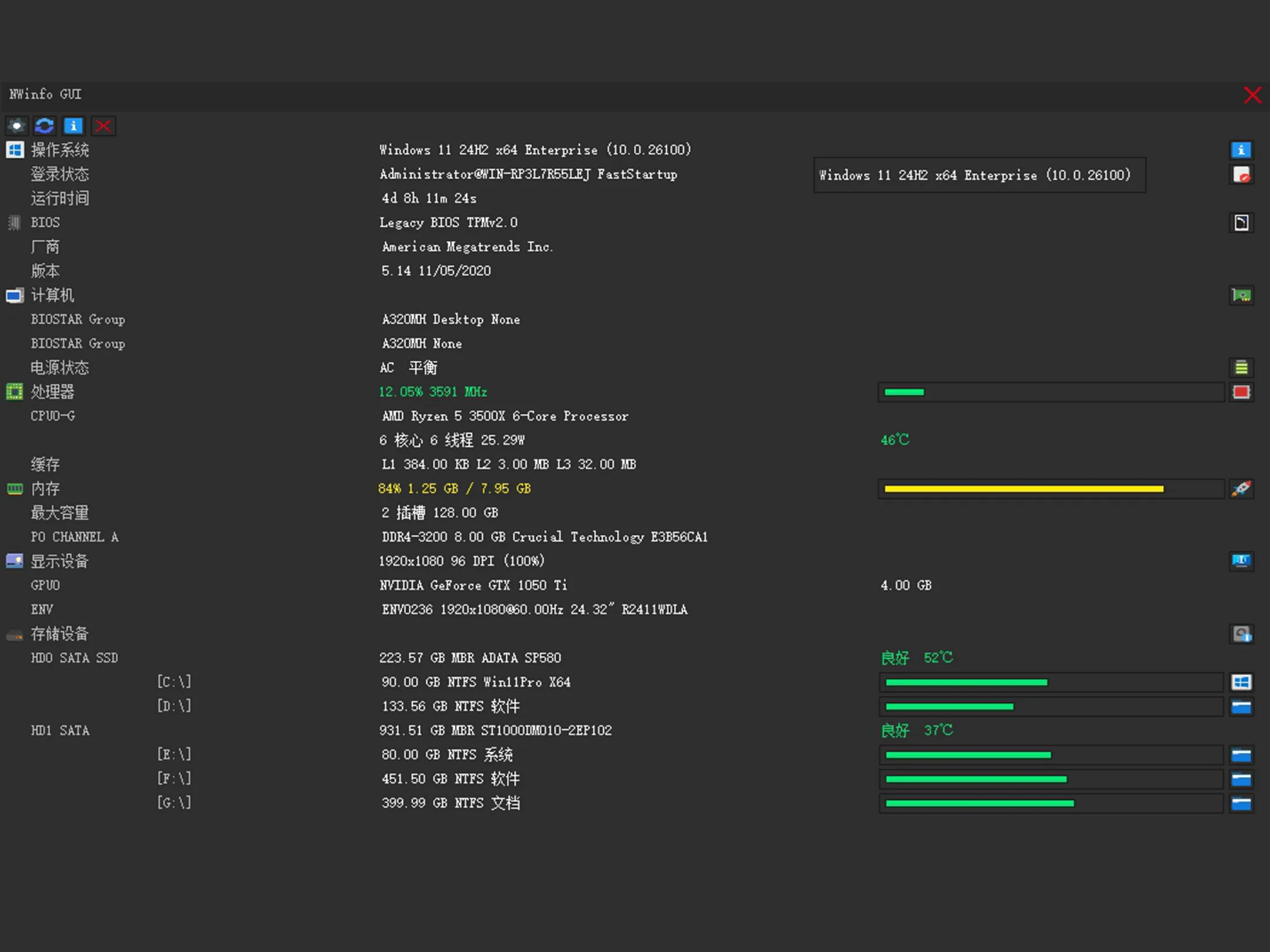Image resolution: width=1270 pixels, height=952 pixels.
Task: Close NWinfo GUI using the red X
Action: pos(1252,95)
